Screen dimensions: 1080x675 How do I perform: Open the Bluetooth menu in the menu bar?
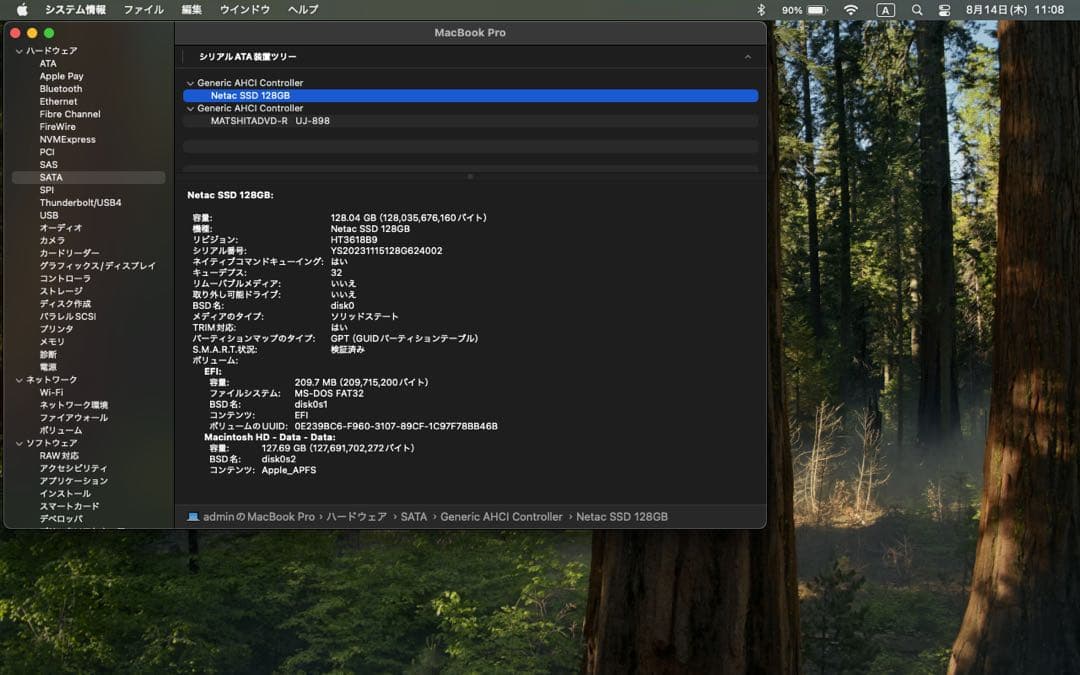761,9
